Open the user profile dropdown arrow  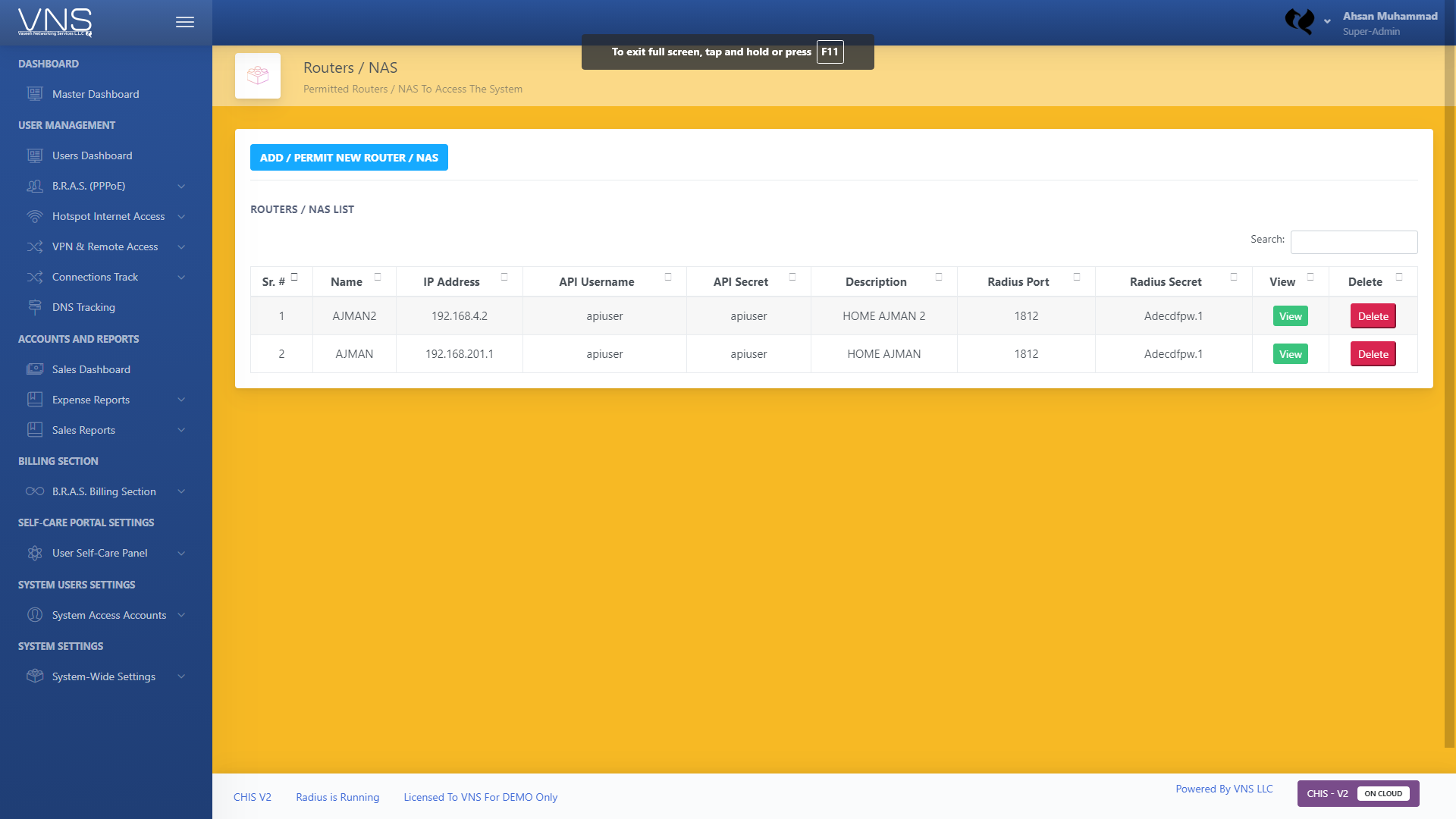pyautogui.click(x=1327, y=22)
